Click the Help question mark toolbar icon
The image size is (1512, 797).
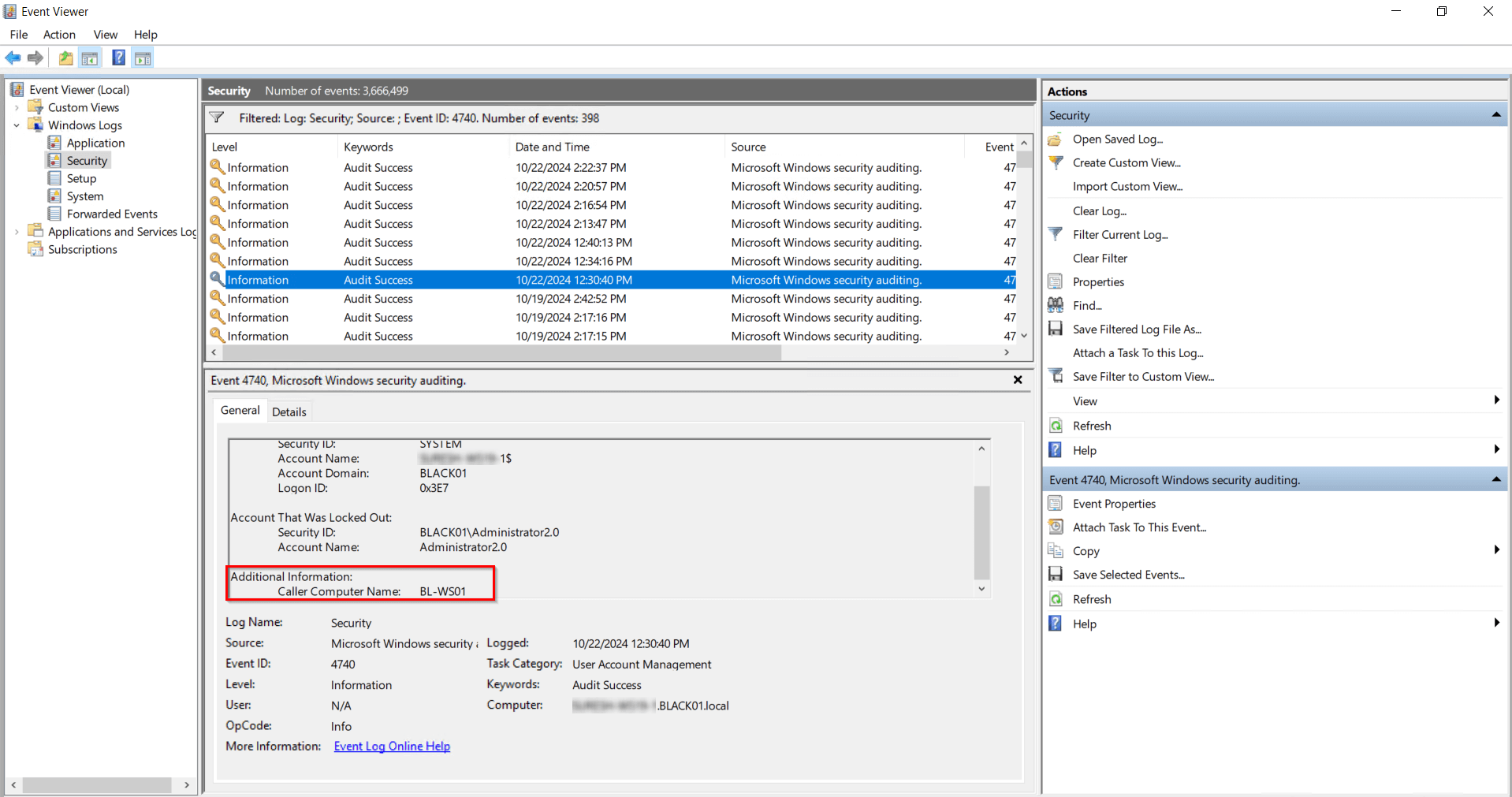(118, 58)
